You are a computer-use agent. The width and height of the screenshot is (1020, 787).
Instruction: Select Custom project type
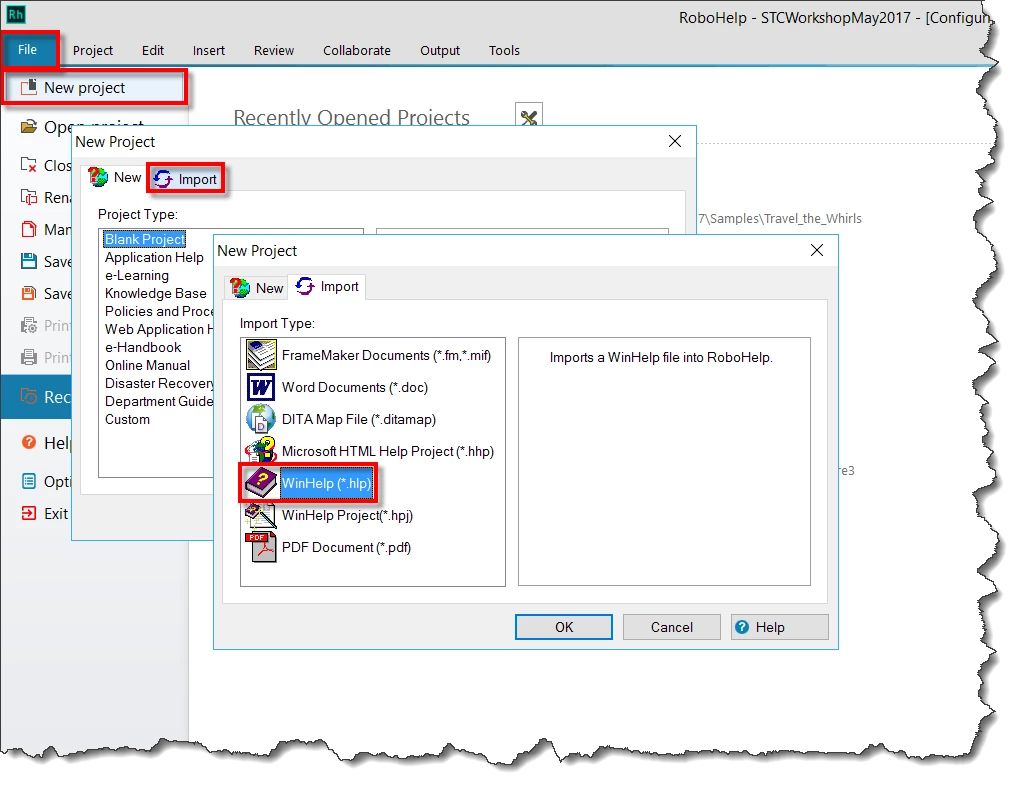(x=128, y=420)
